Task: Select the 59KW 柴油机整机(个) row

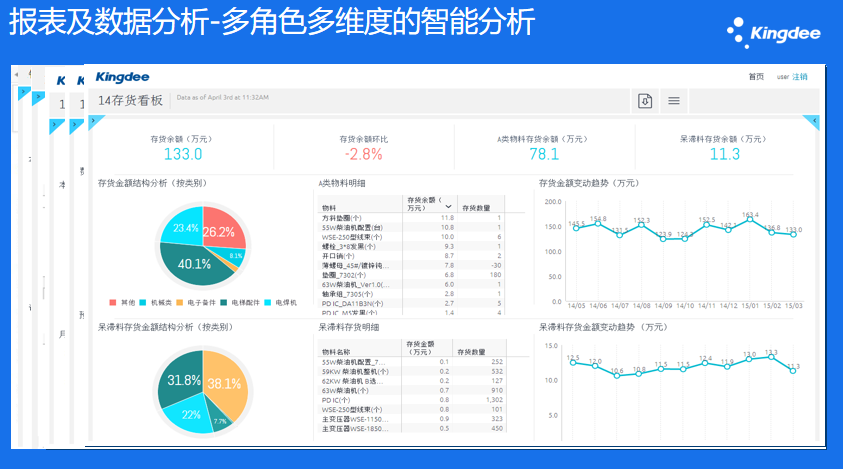Action: pyautogui.click(x=411, y=372)
